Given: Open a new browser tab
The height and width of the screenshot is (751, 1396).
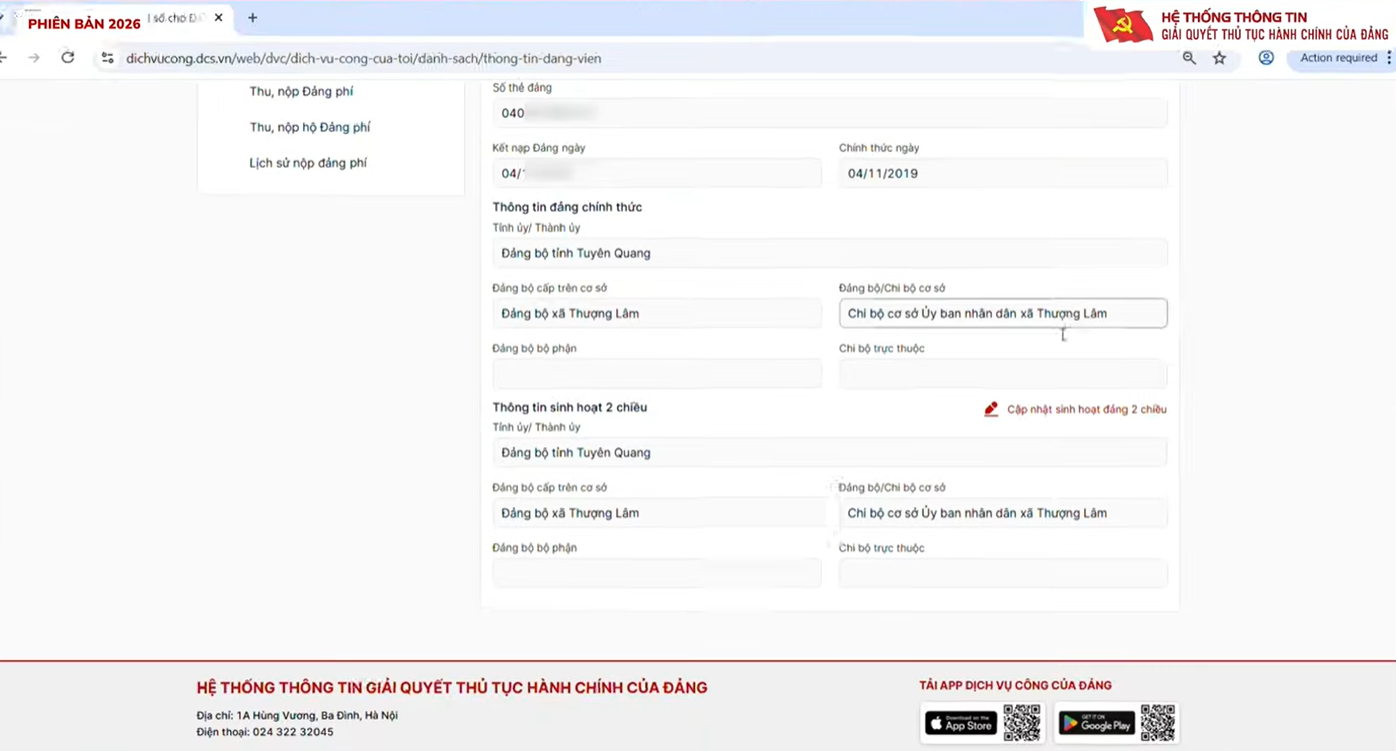Looking at the screenshot, I should 252,18.
